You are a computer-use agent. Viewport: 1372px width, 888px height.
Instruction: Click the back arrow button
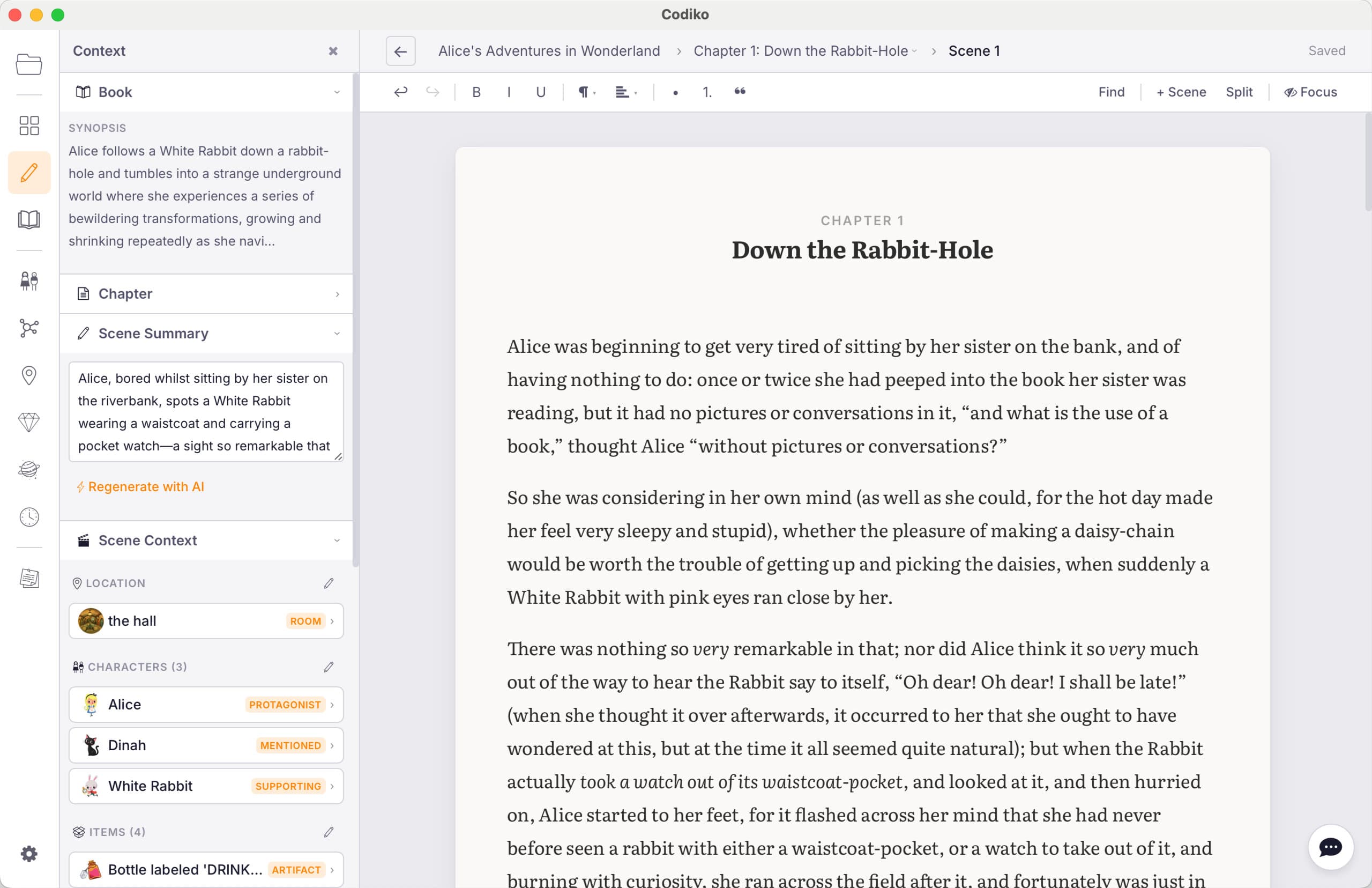pos(400,51)
